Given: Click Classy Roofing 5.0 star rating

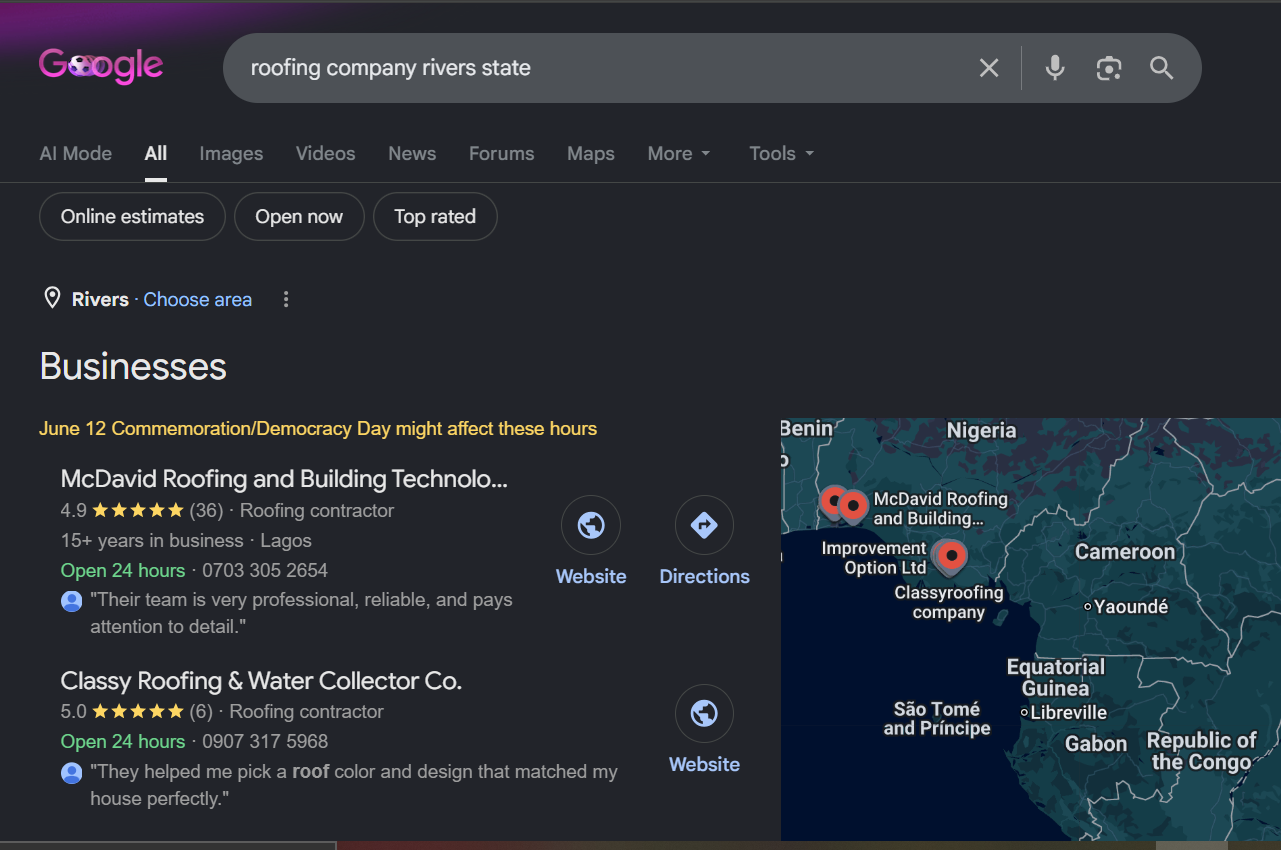Looking at the screenshot, I should [136, 711].
